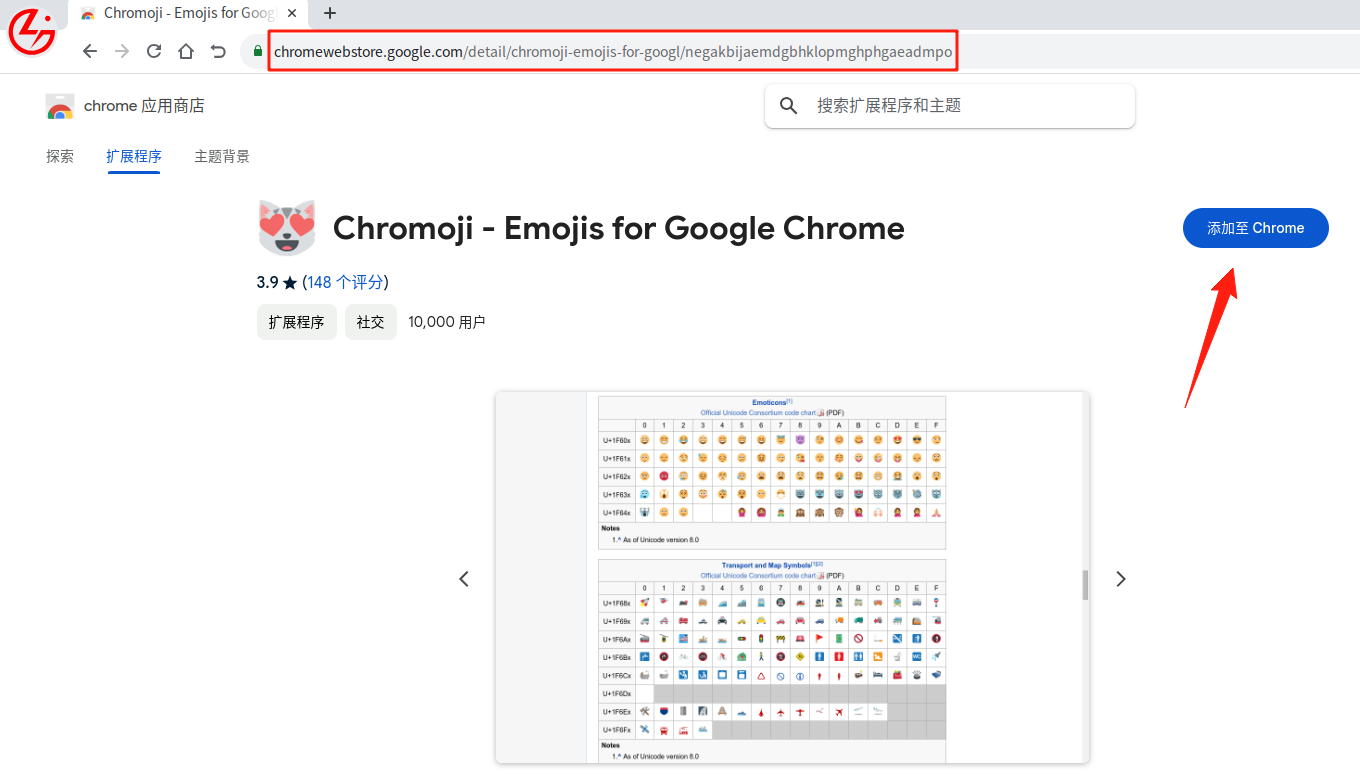Image resolution: width=1360 pixels, height=774 pixels.
Task: Open a new tab with the plus icon
Action: click(x=330, y=13)
